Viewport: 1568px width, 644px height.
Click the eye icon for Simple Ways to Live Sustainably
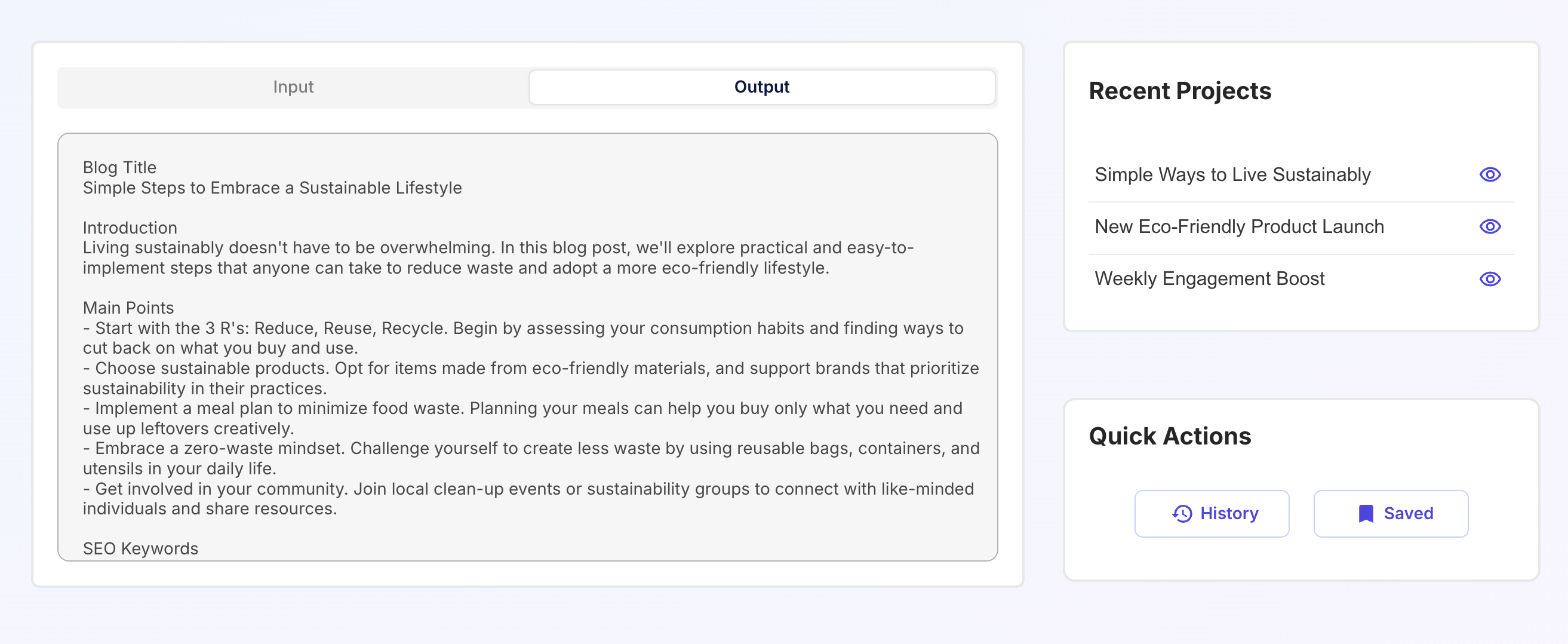[x=1489, y=175]
